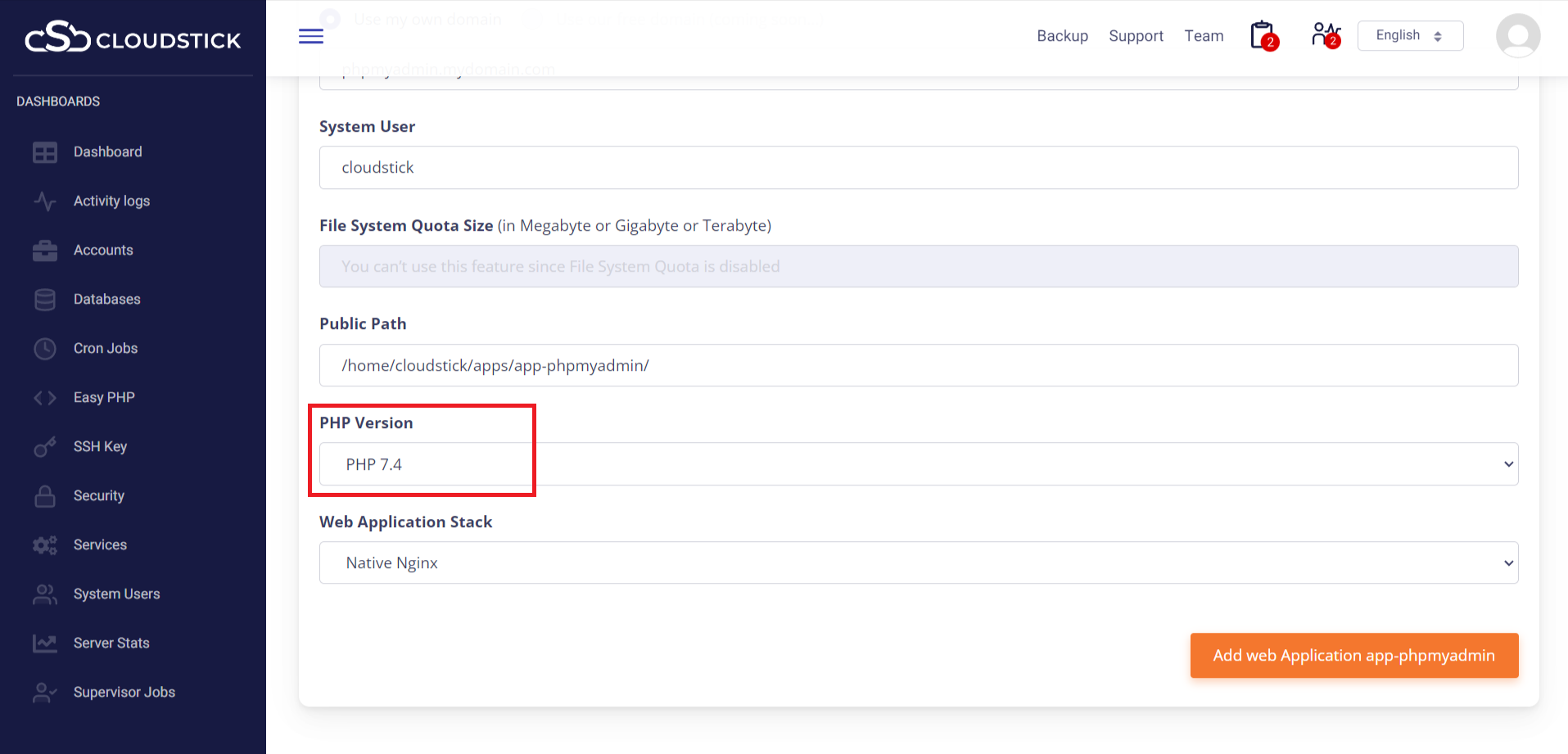Viewport: 1568px width, 754px height.
Task: Click the Services gears icon
Action: click(x=45, y=545)
